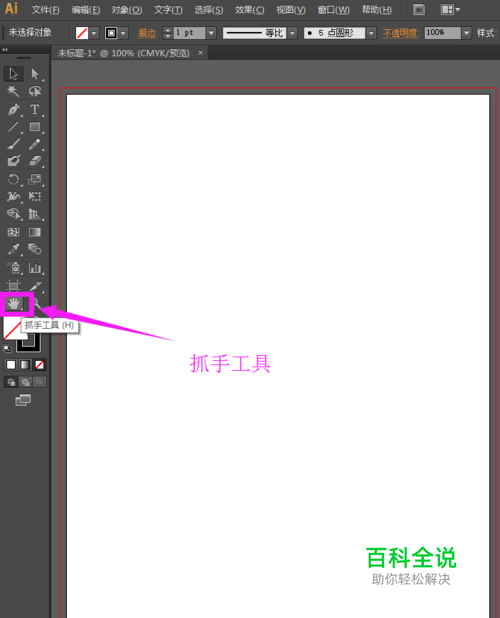Open the 视图(V) menu
This screenshot has width=500, height=618.
coord(291,9)
